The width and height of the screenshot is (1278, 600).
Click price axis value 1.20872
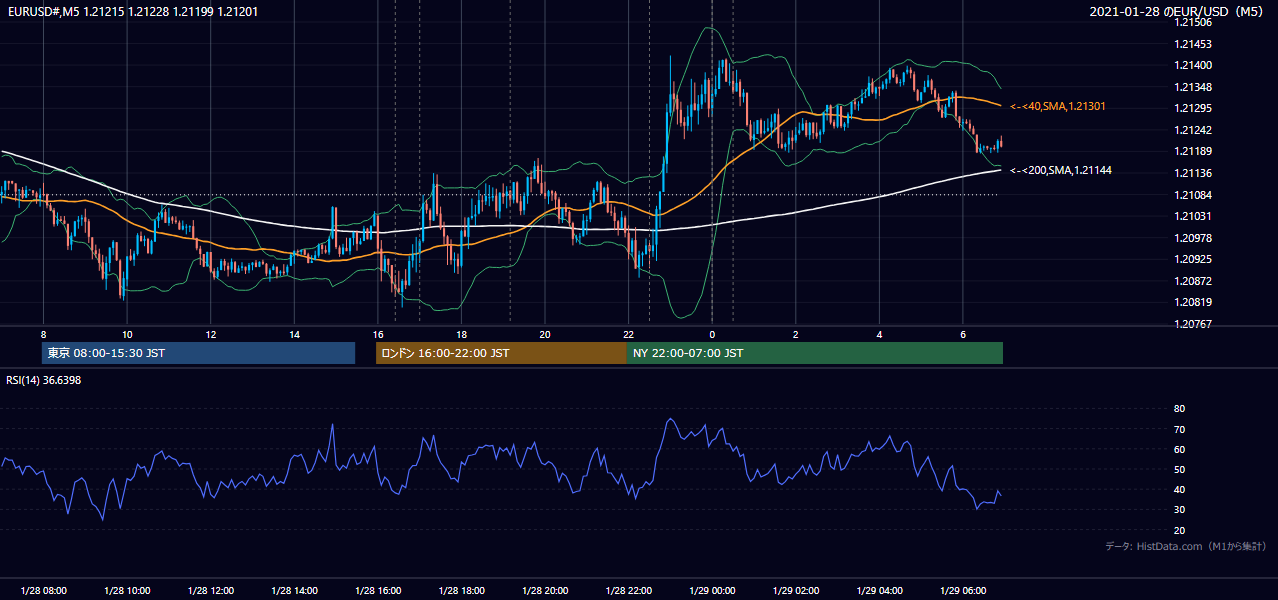click(1193, 281)
